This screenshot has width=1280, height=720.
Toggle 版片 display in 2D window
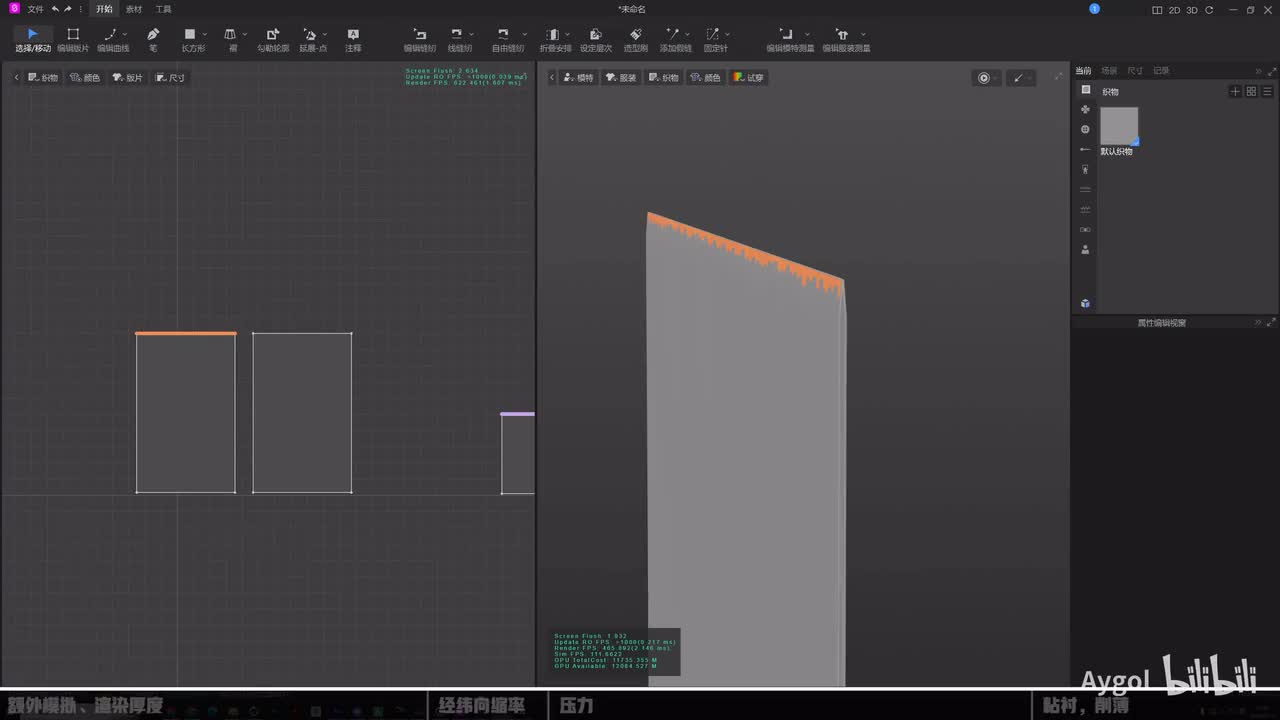(128, 77)
